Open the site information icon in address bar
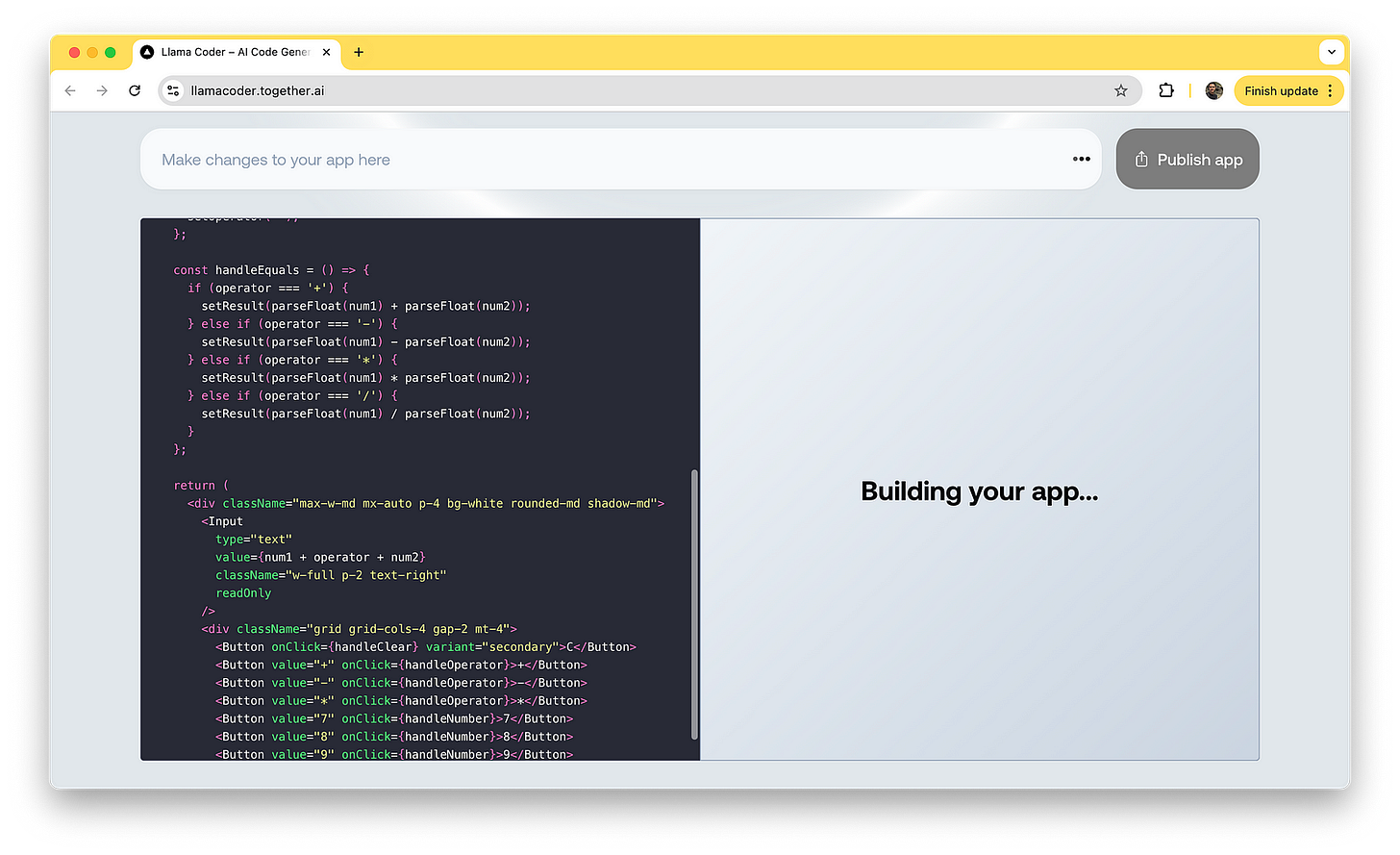 tap(172, 90)
